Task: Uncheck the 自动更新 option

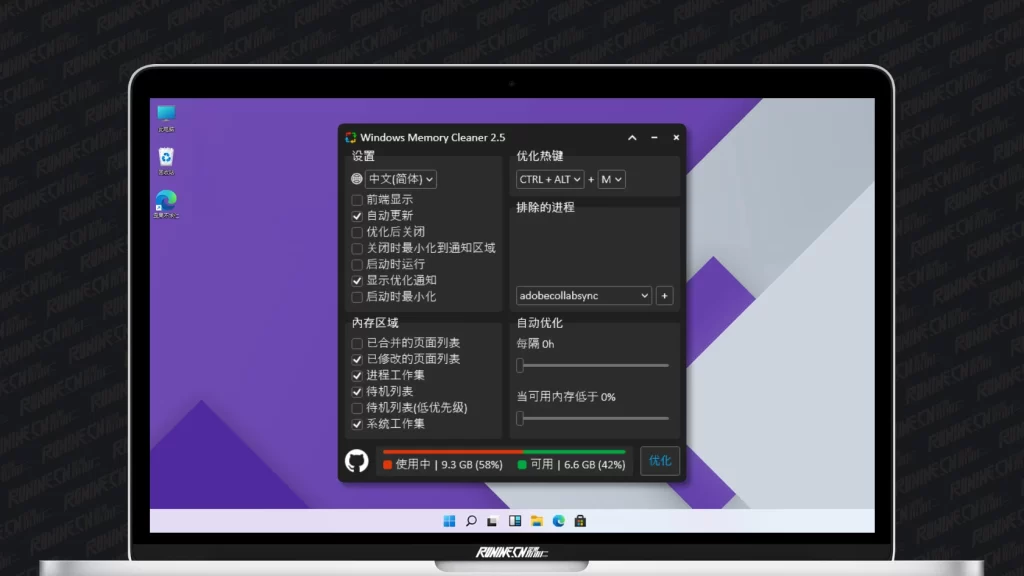Action: 357,216
